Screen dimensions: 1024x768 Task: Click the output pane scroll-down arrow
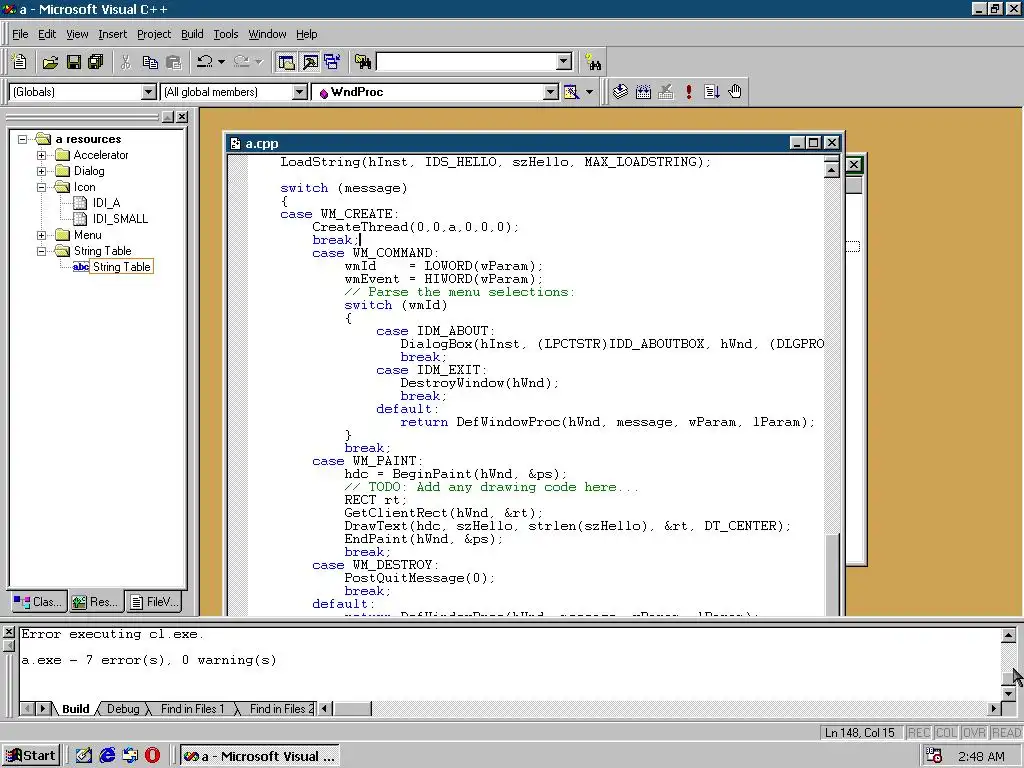1008,694
